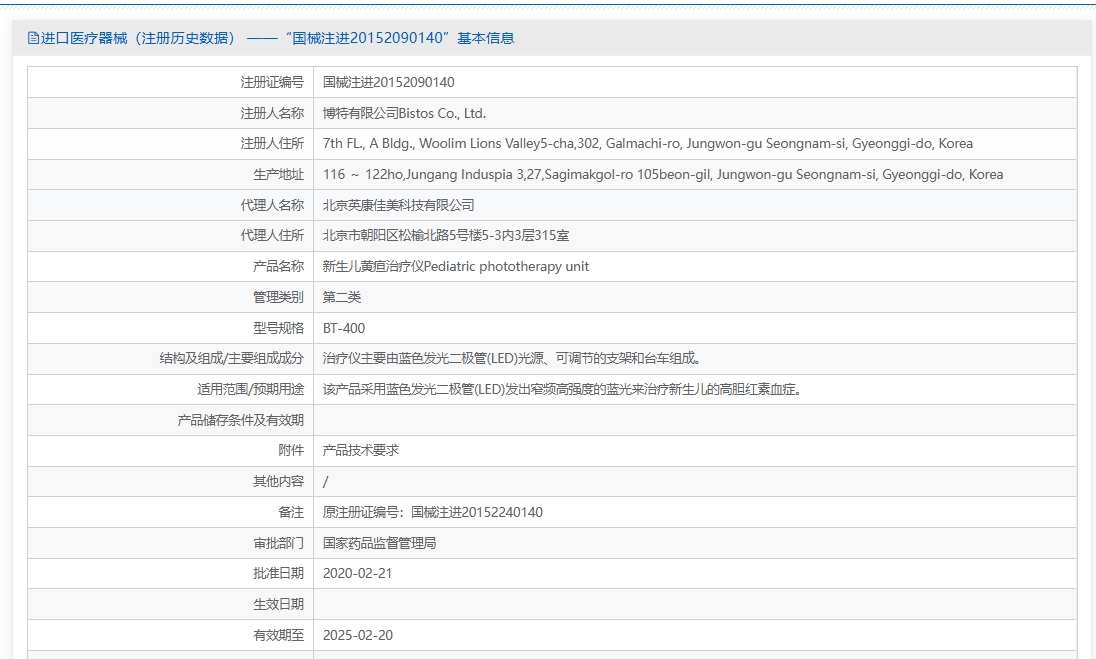Click the 生产地址 label
The height and width of the screenshot is (659, 1096).
279,174
